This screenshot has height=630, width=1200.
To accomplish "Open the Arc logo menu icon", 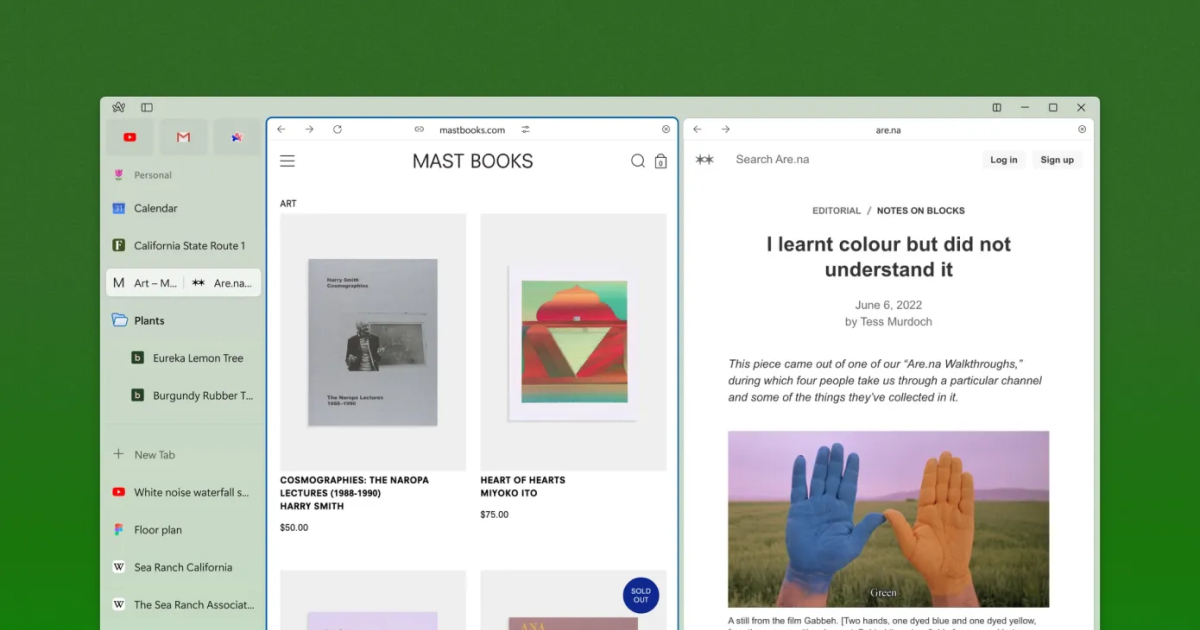I will tap(119, 107).
